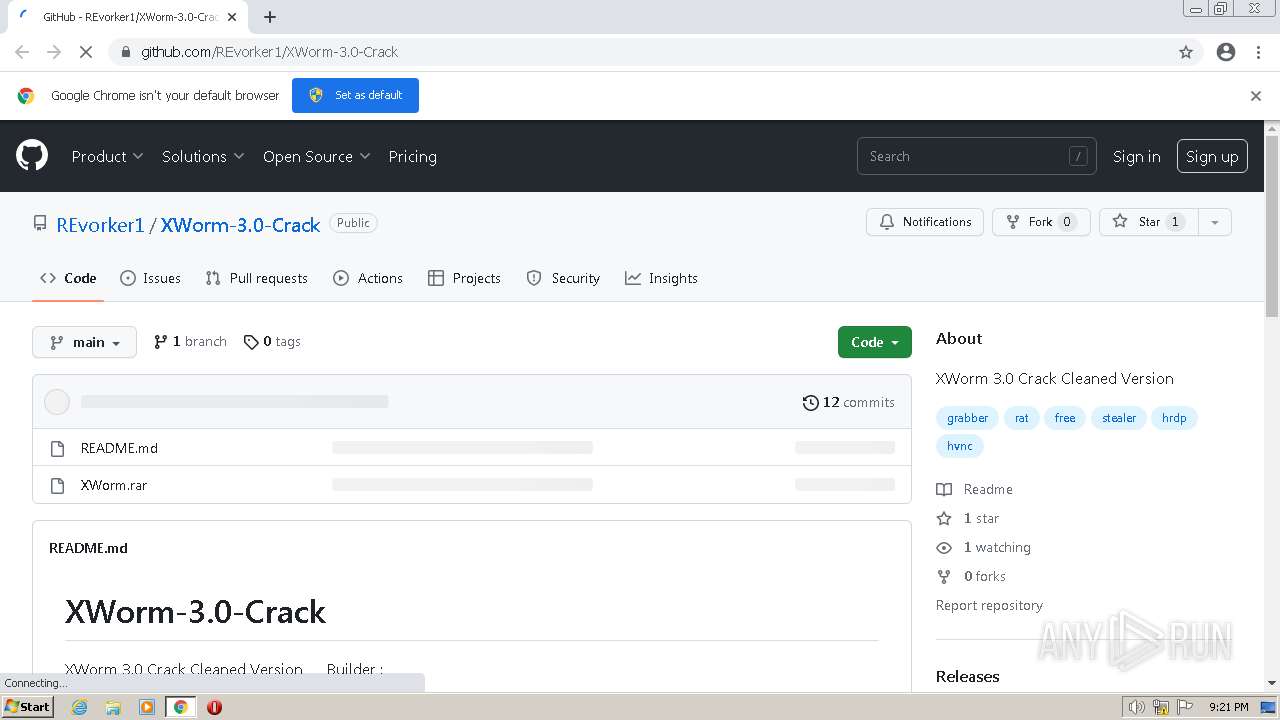1280x720 pixels.
Task: Click the hvnc topic tag
Action: pos(960,446)
